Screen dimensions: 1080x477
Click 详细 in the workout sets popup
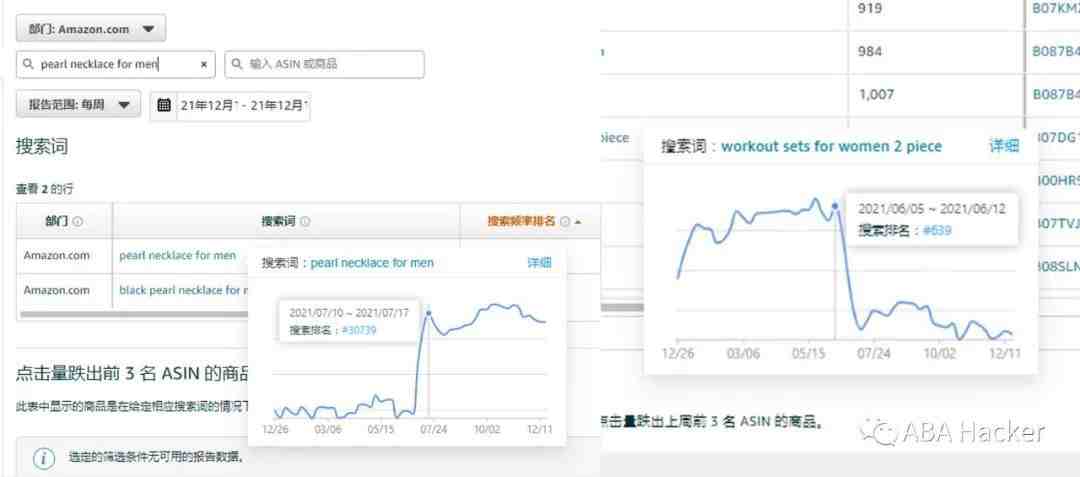coord(1004,146)
